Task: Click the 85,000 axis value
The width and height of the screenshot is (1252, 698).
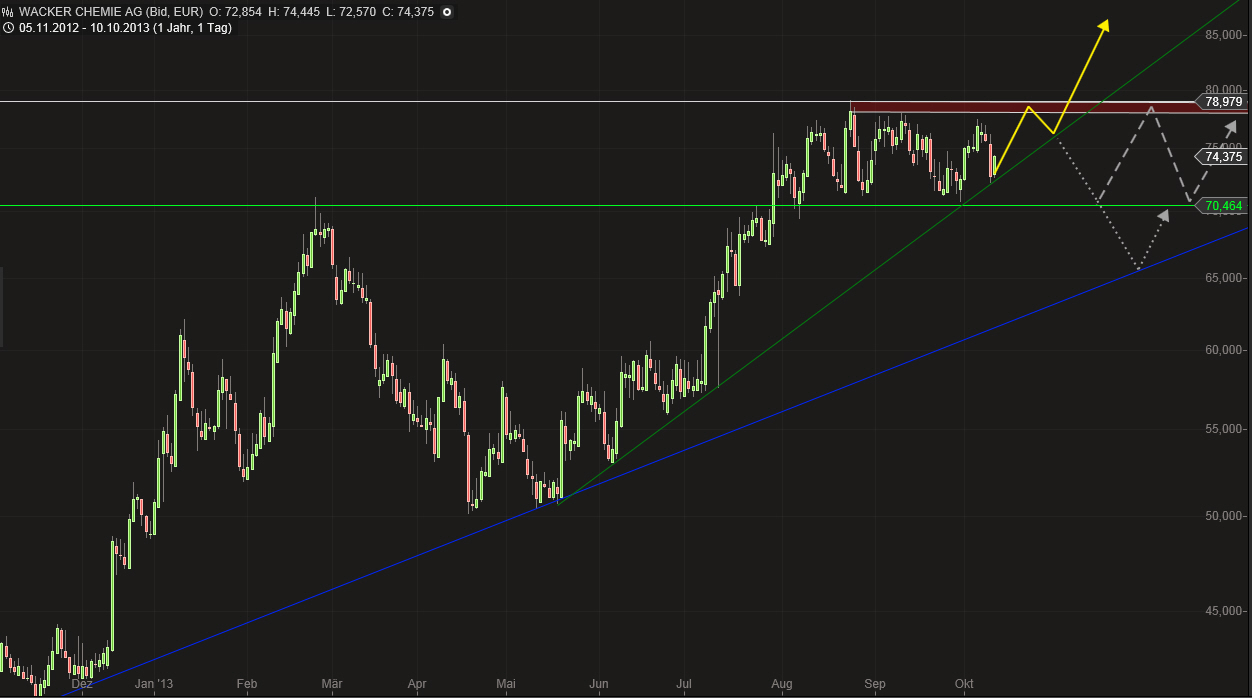Action: pyautogui.click(x=1226, y=35)
